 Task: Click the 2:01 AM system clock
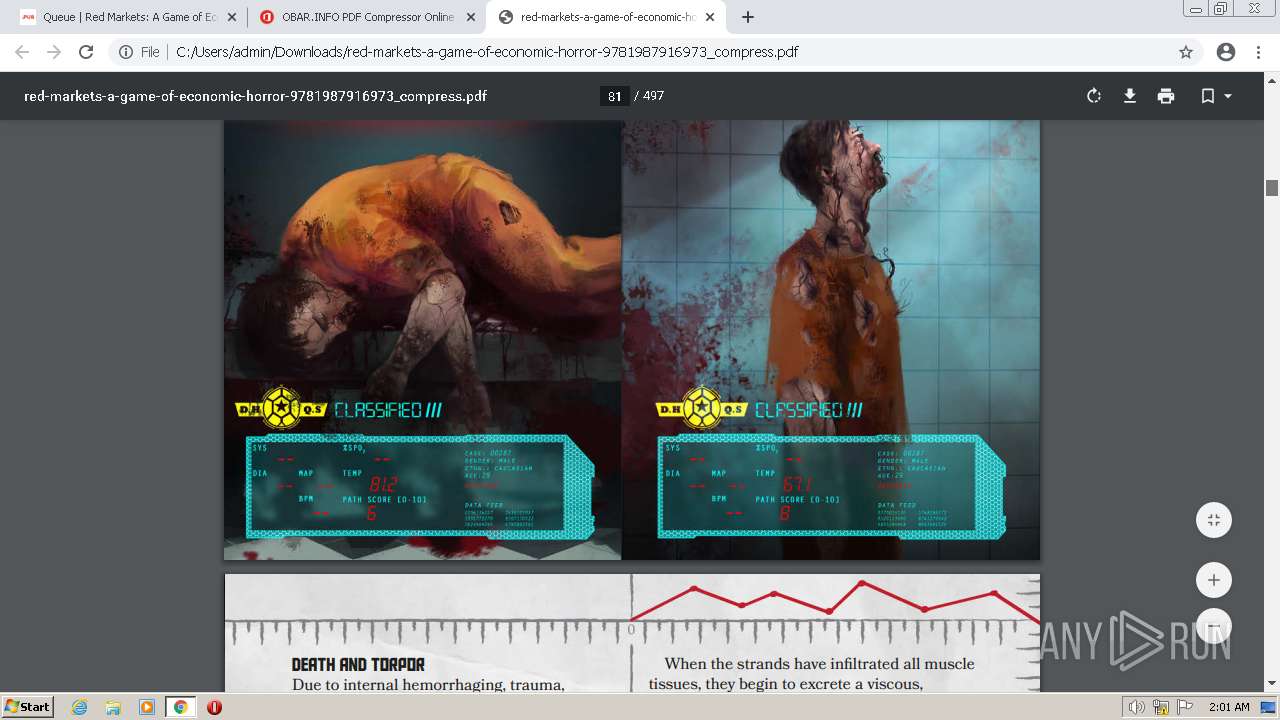pyautogui.click(x=1229, y=707)
